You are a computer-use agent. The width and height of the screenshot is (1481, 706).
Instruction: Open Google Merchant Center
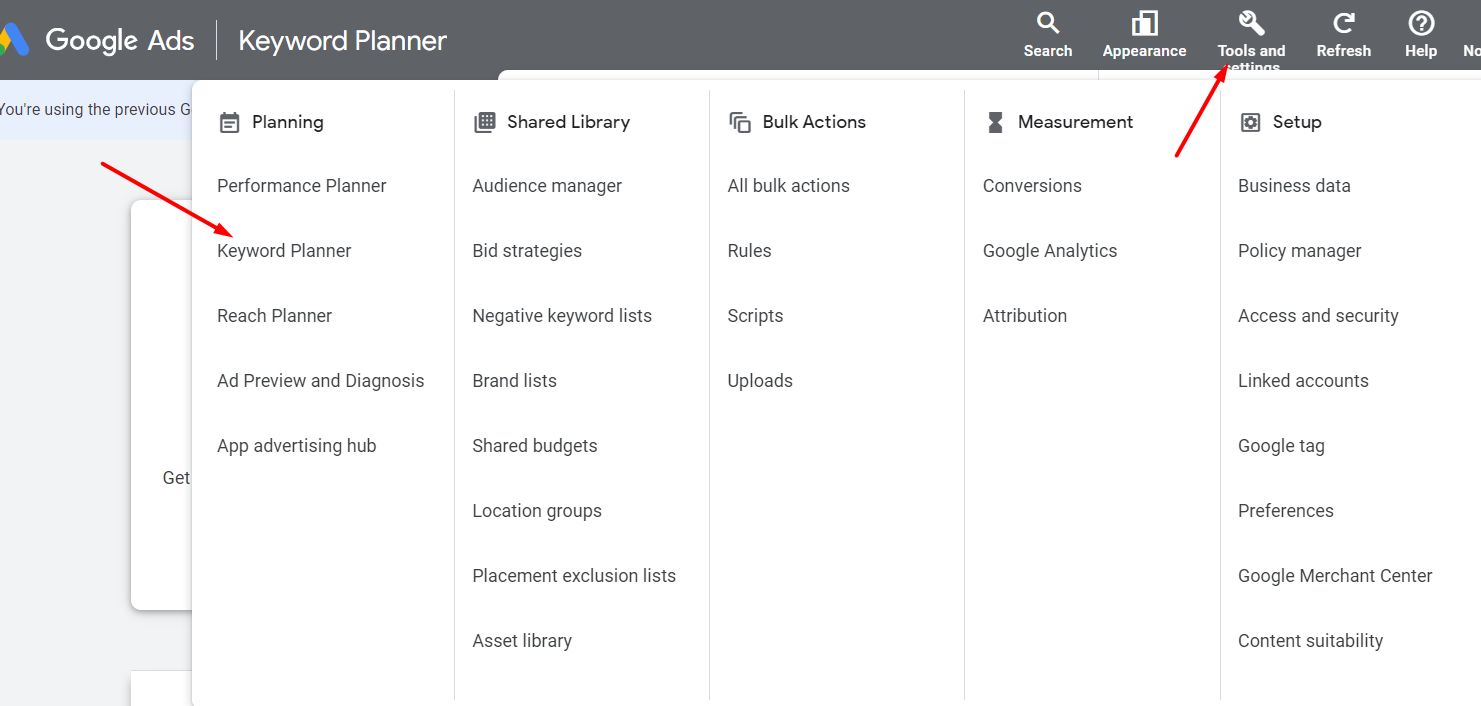coord(1335,576)
